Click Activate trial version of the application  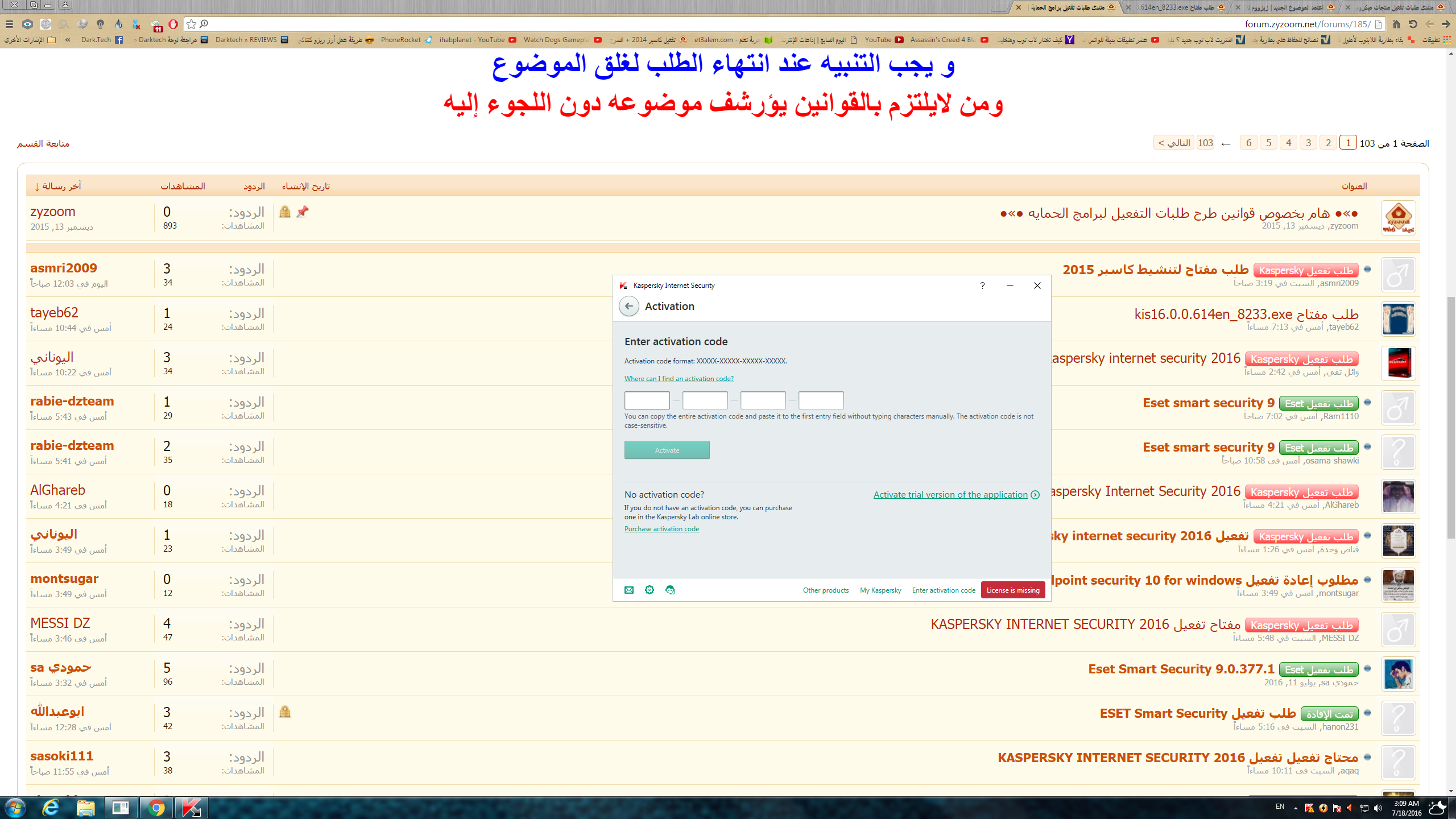[x=956, y=495]
